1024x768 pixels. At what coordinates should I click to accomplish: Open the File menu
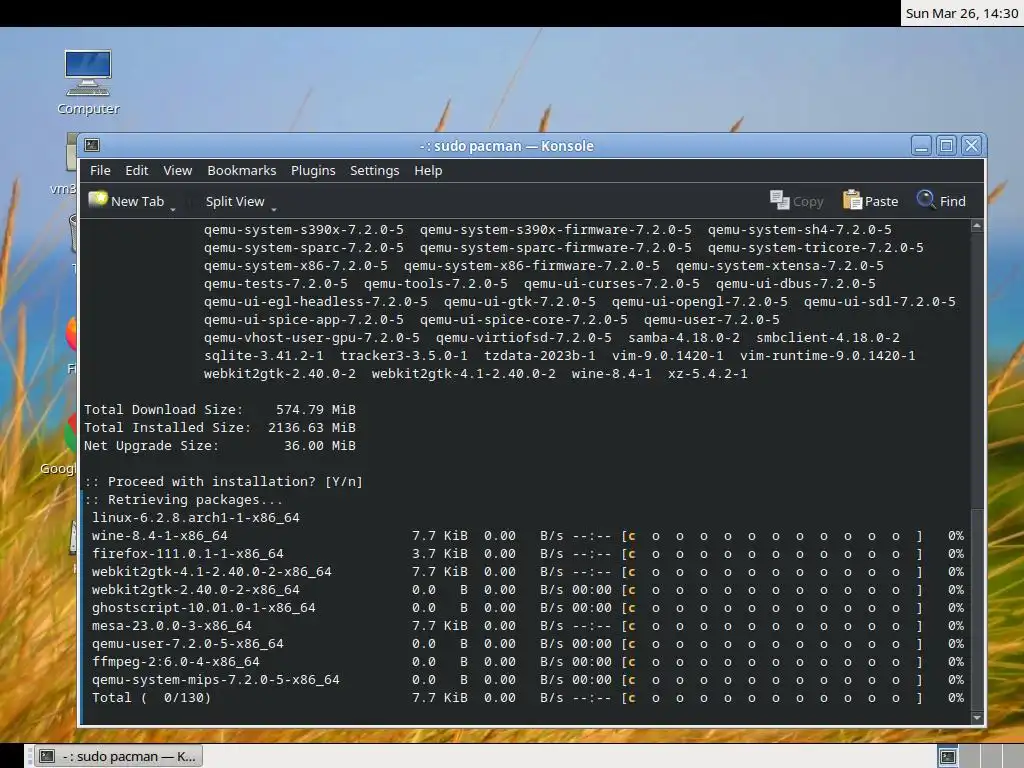pos(100,170)
